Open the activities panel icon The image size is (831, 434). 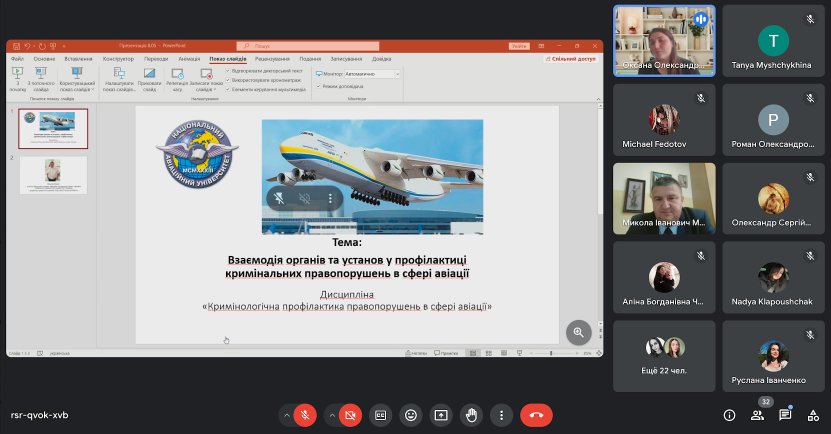coord(813,414)
